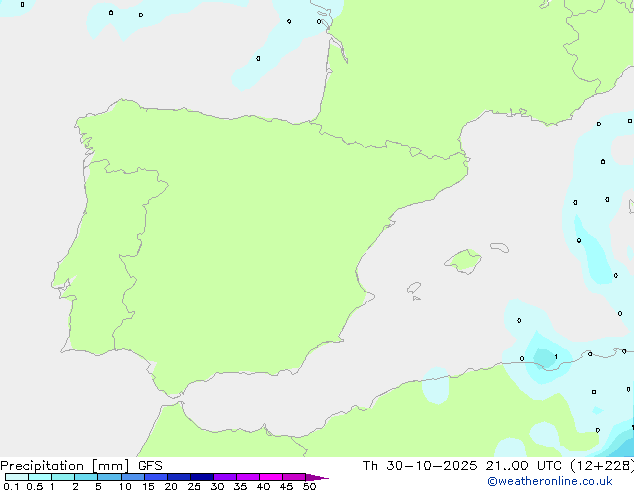This screenshot has height=490, width=634.
Task: Click the 10 mm legend color swatch
Action: click(133, 477)
